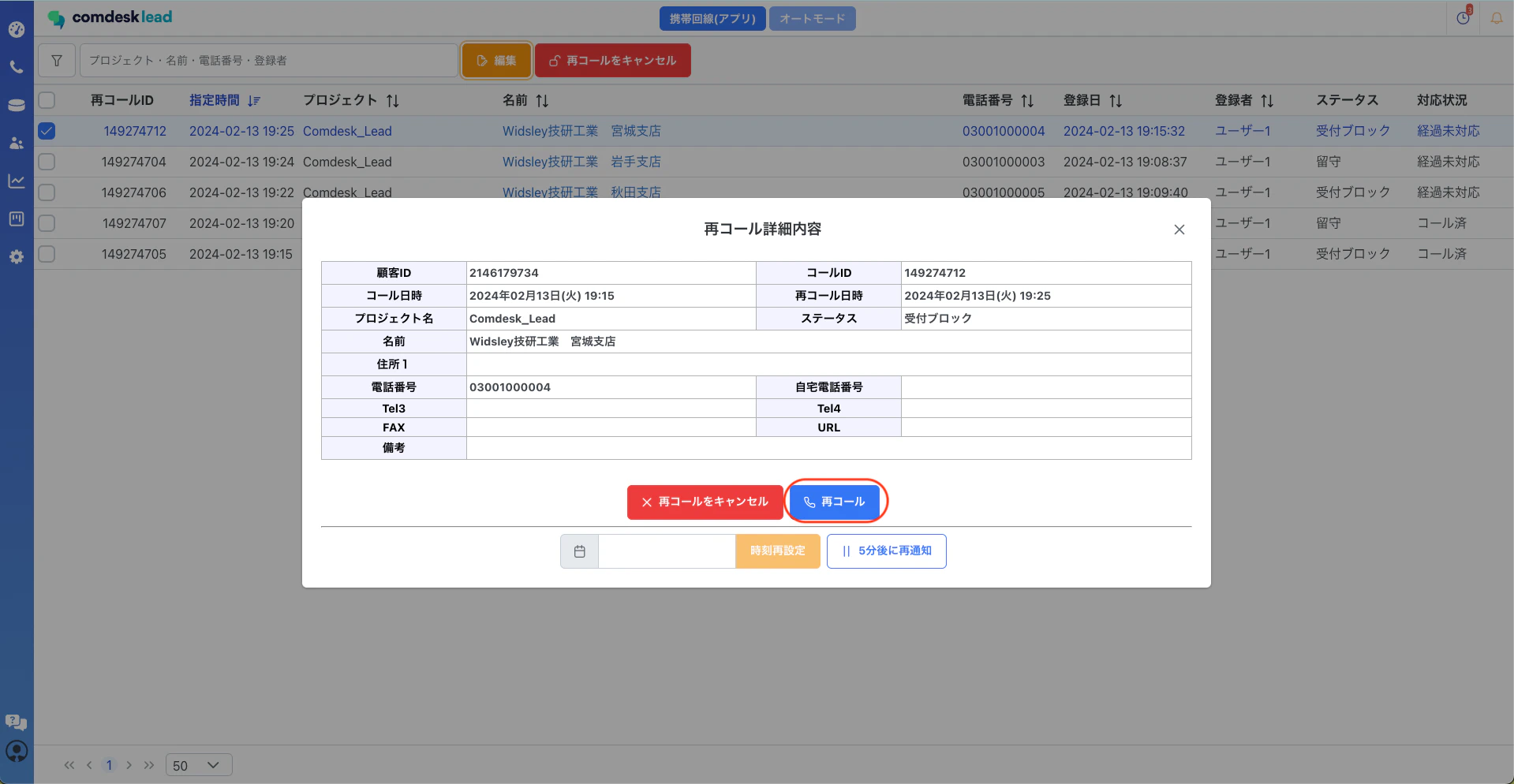The image size is (1514, 784).
Task: Click the 対応状況 column header
Action: 1442,100
